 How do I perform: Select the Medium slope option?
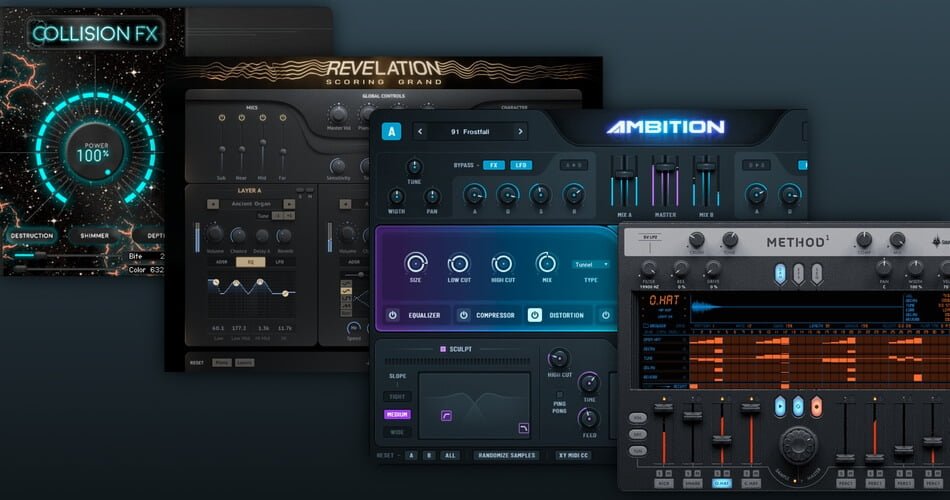coord(397,414)
